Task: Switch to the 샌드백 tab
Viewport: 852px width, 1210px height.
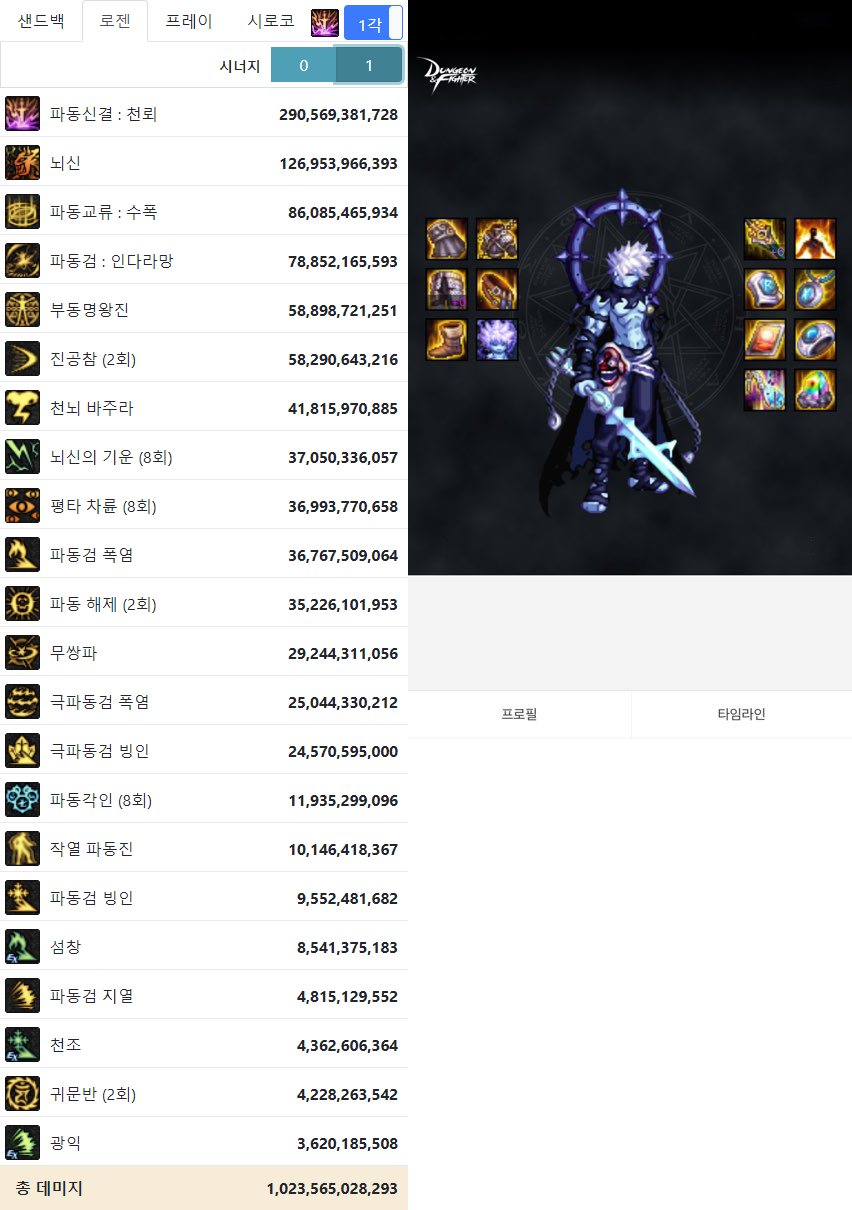Action: (41, 21)
